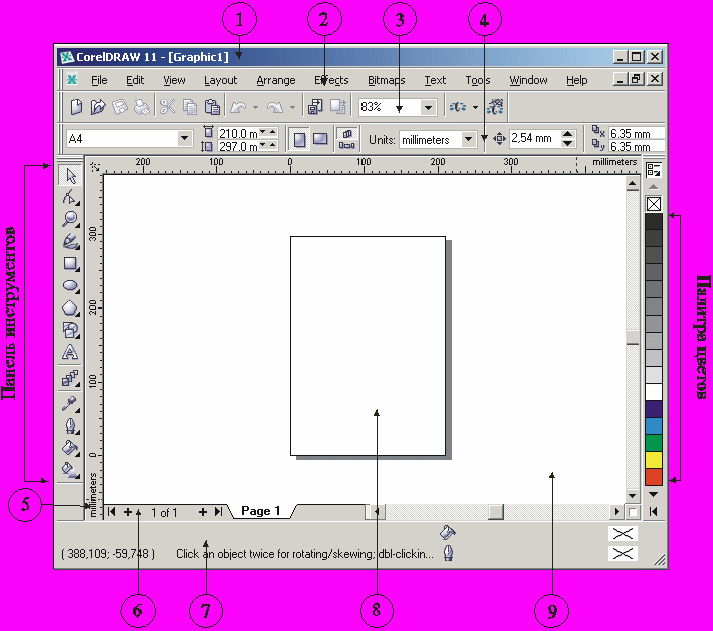Click the Import icon

pyautogui.click(x=315, y=107)
